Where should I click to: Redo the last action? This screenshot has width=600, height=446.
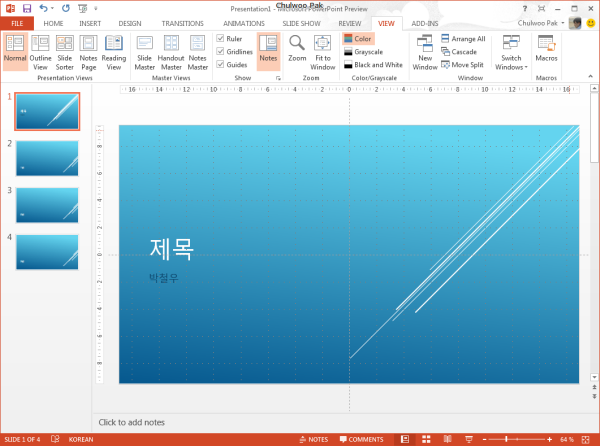[x=66, y=8]
